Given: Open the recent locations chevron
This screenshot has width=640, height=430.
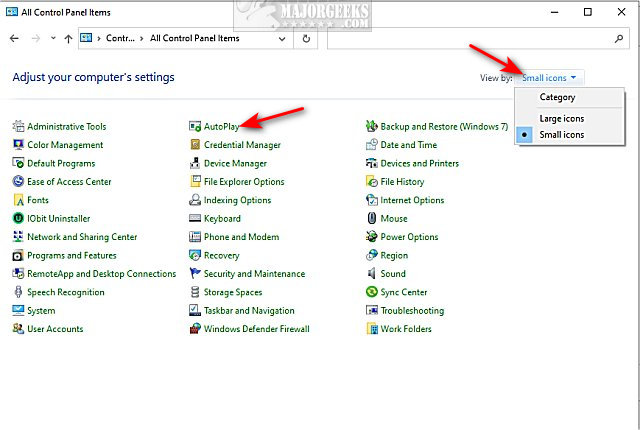Looking at the screenshot, I should 53,38.
